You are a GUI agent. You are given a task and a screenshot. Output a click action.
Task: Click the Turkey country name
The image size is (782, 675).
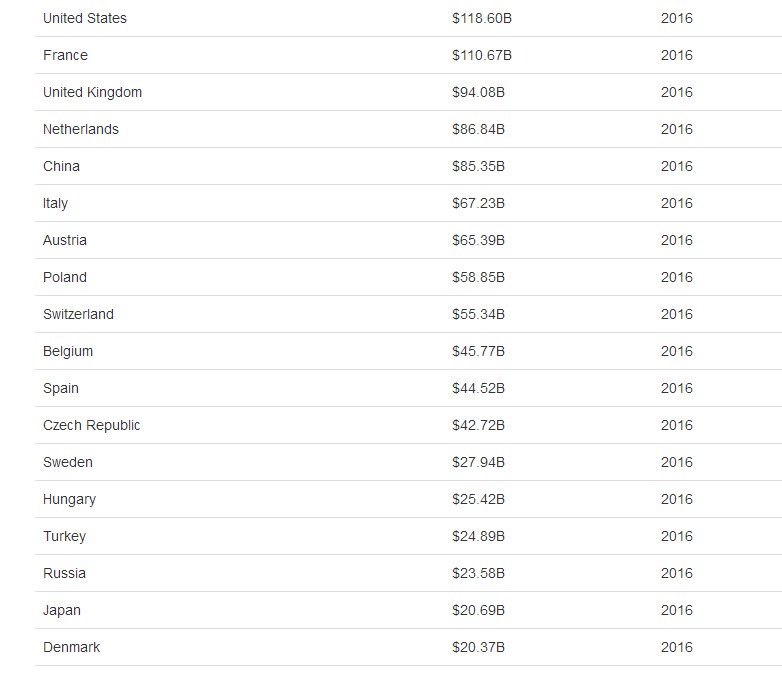[64, 537]
